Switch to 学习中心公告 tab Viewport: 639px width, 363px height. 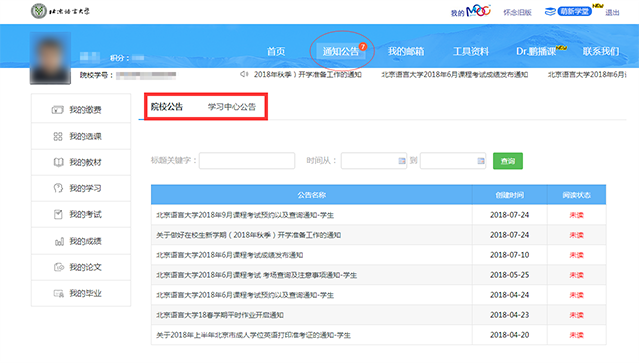click(231, 107)
